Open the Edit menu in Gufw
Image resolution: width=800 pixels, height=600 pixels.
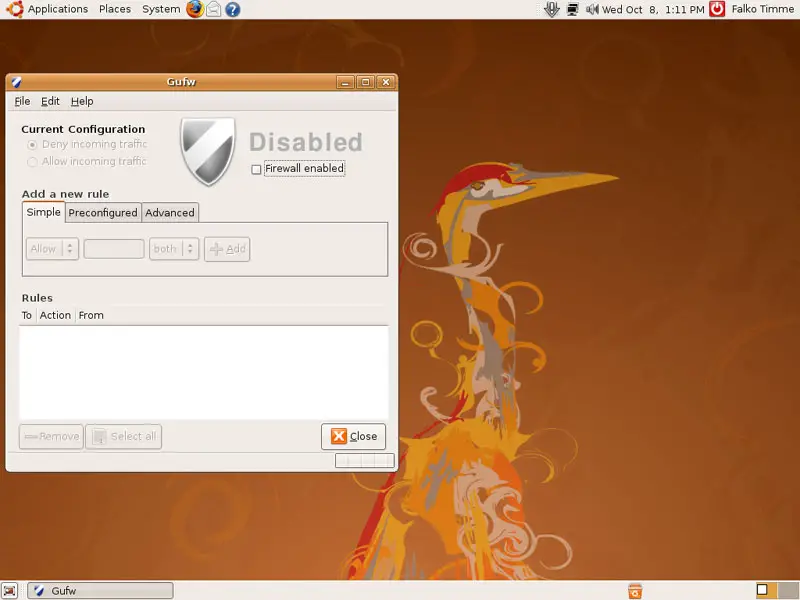(50, 101)
